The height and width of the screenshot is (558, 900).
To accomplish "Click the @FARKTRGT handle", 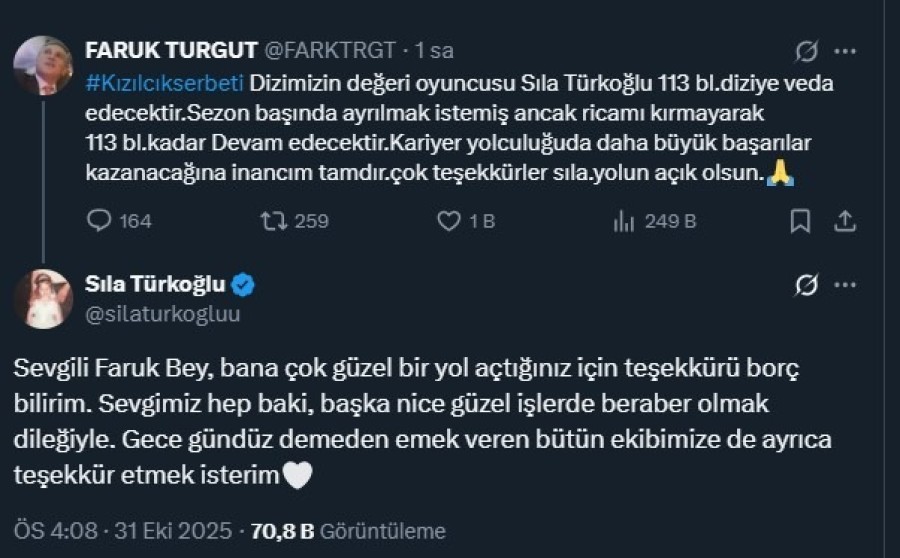I will pos(332,51).
